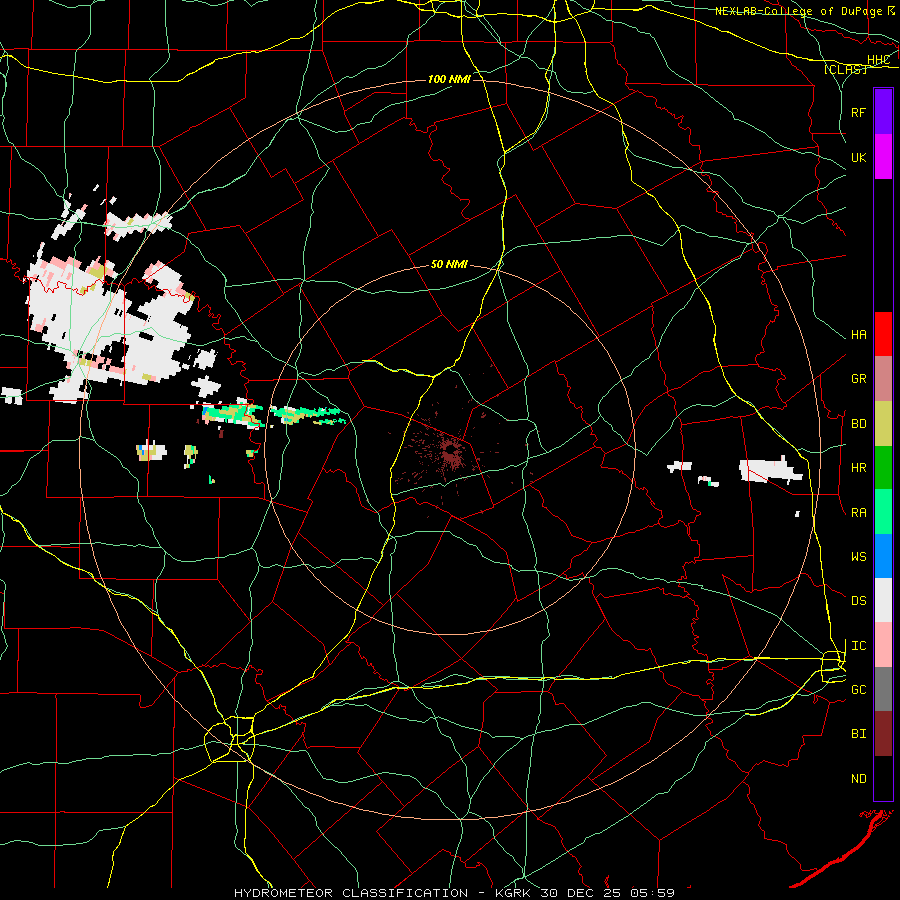Click the '[CLAS]' units label
The image size is (900, 900).
(845, 69)
